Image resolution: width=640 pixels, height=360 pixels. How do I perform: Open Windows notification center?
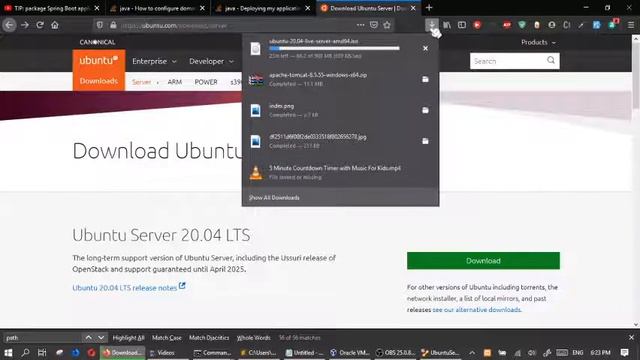(x=624, y=353)
